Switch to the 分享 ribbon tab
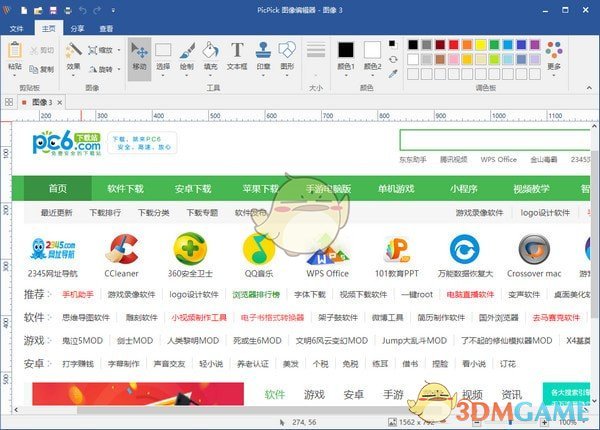This screenshot has width=600, height=430. coord(77,29)
